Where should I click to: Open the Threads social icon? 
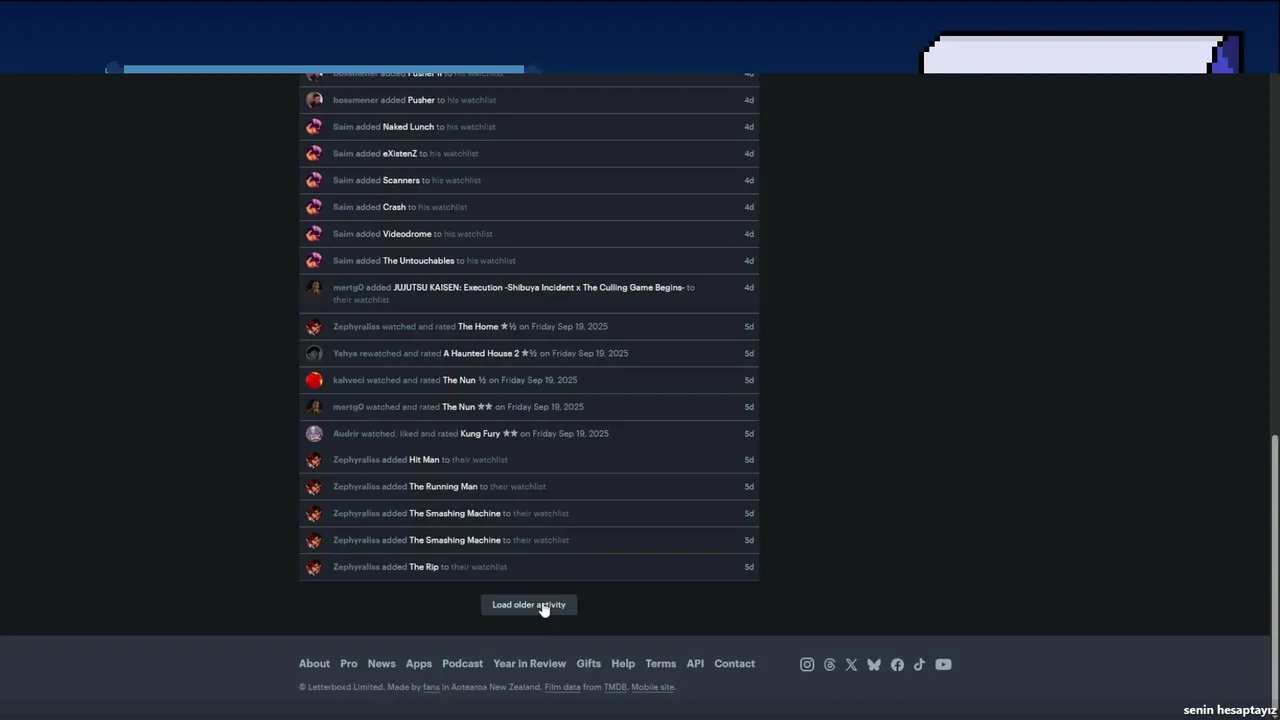[x=829, y=664]
